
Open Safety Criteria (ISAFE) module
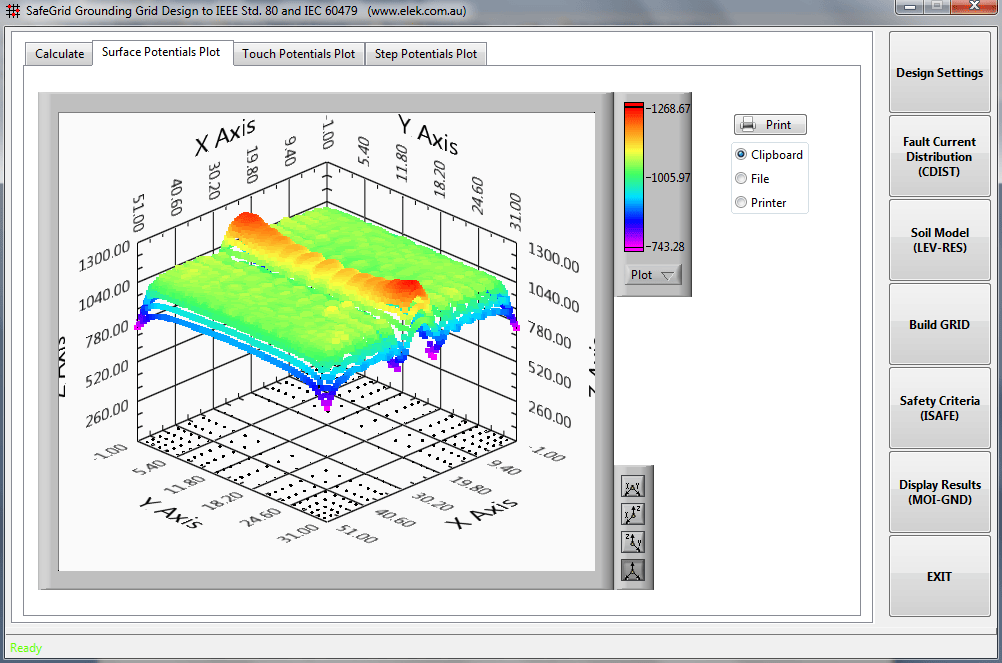939,408
